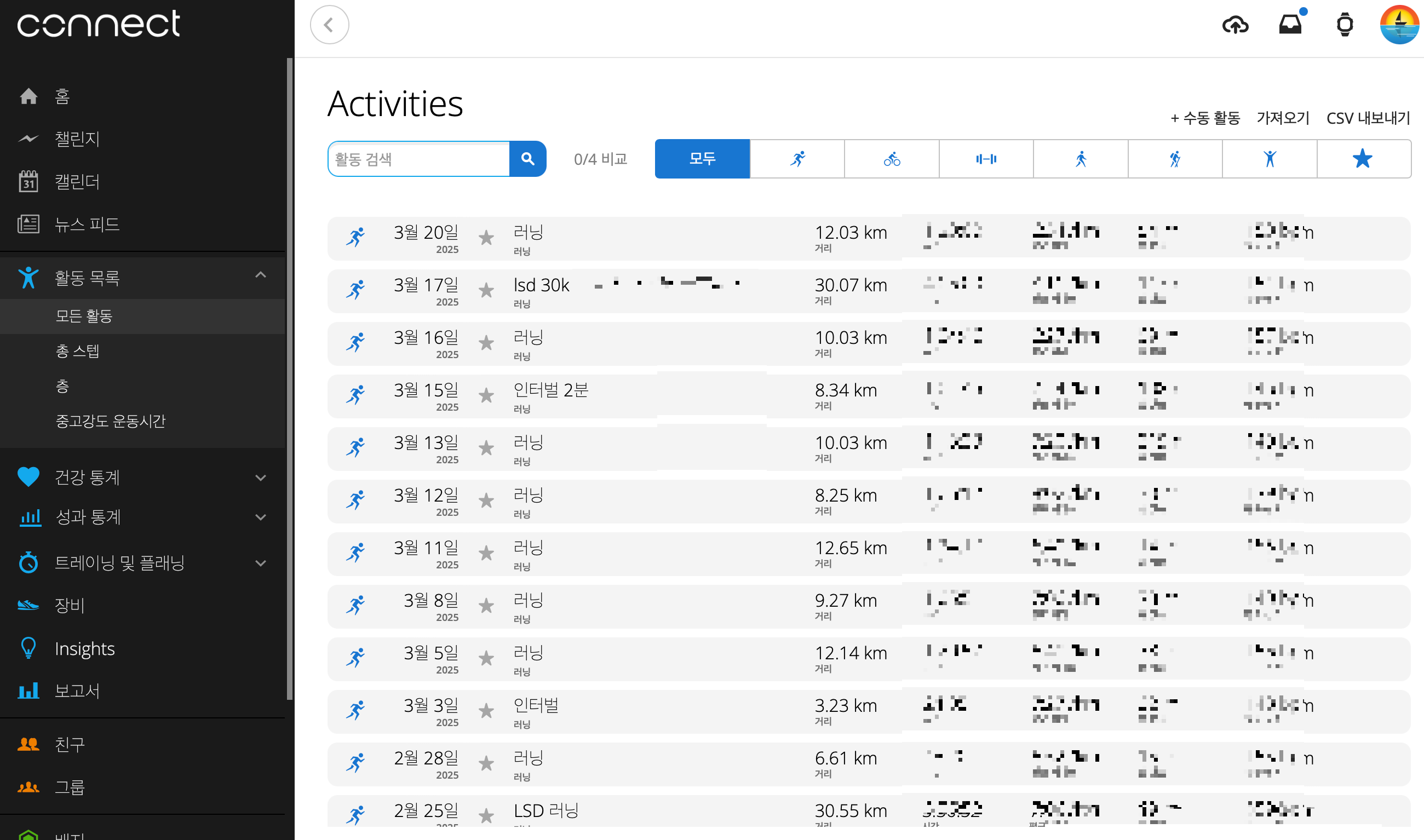The width and height of the screenshot is (1424, 840).
Task: Click the cloud upload icon
Action: pos(1235,25)
